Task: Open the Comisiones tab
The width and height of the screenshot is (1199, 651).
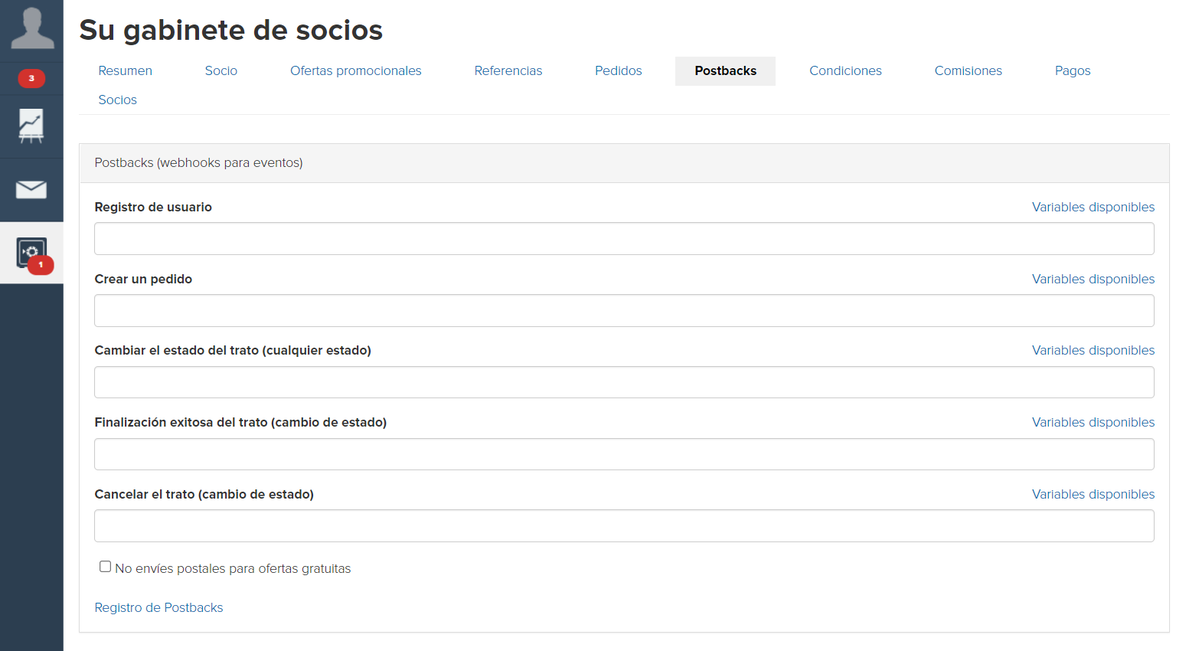Action: [x=967, y=70]
